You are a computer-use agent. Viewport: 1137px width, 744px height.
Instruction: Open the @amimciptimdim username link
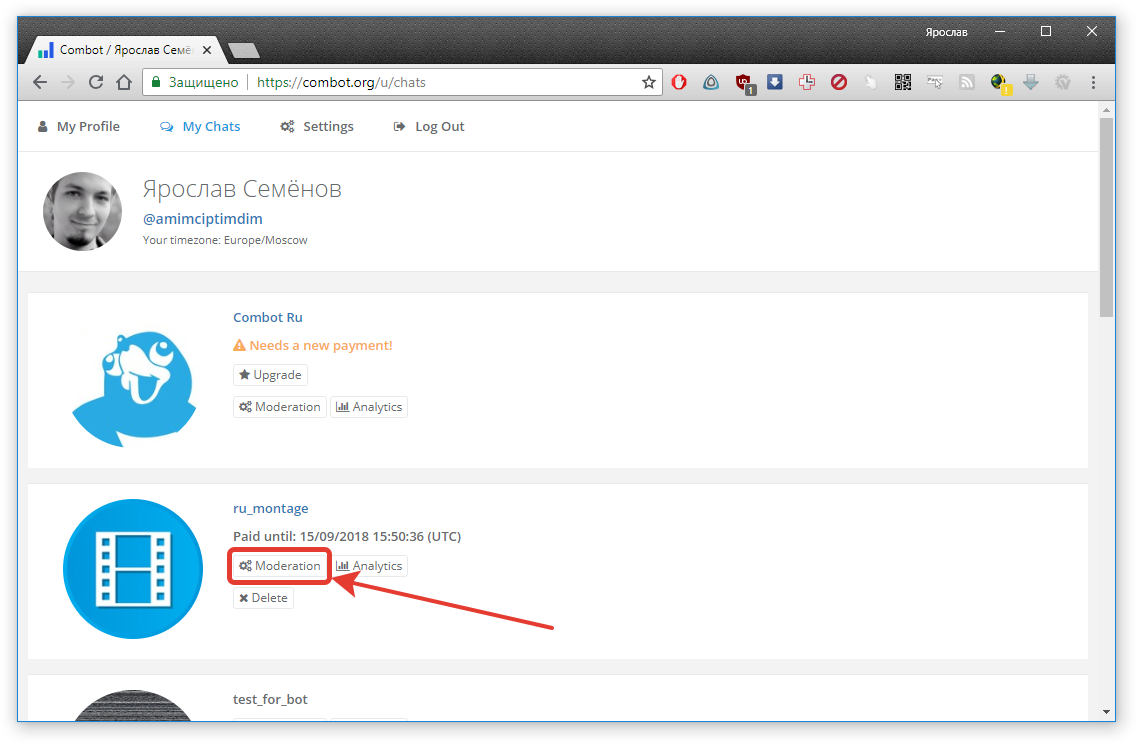[202, 218]
